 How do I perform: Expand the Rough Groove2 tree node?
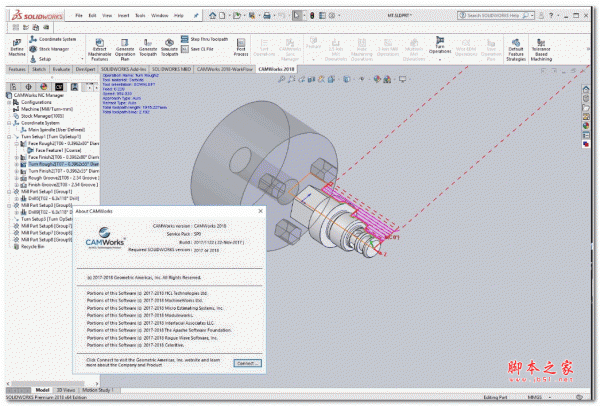pos(16,177)
